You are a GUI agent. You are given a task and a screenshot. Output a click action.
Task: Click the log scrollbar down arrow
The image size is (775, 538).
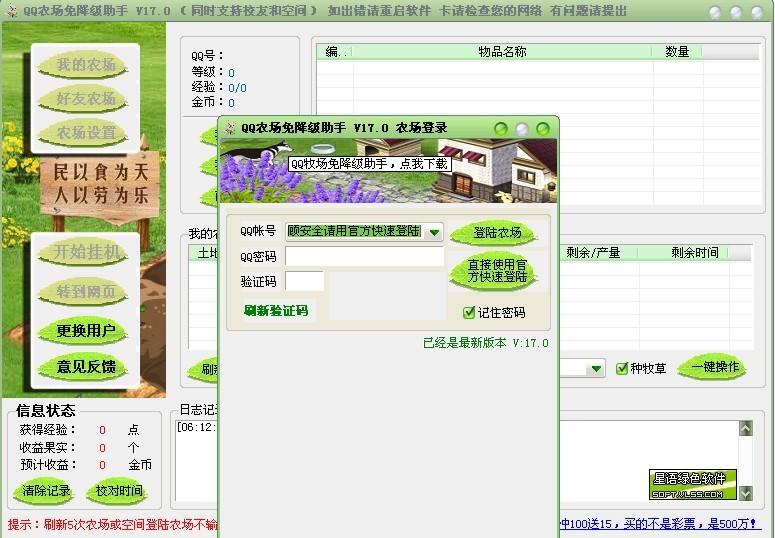click(746, 493)
